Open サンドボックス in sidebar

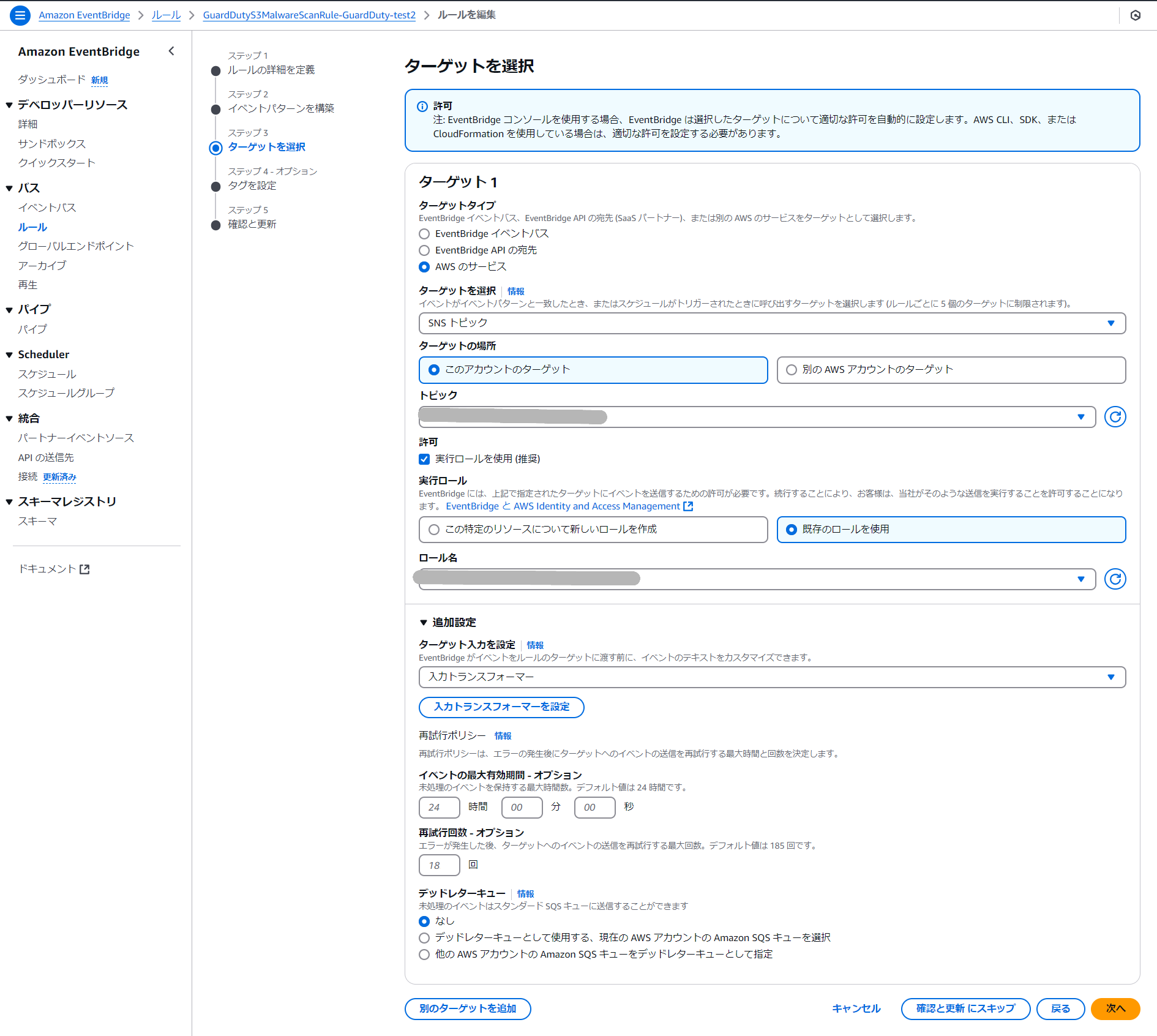tap(52, 144)
